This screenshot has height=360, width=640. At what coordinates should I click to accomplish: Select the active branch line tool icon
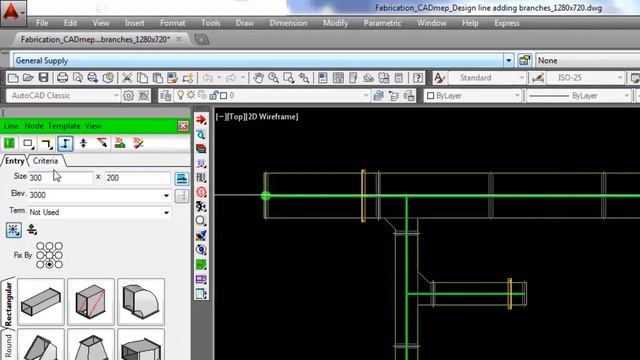point(65,144)
